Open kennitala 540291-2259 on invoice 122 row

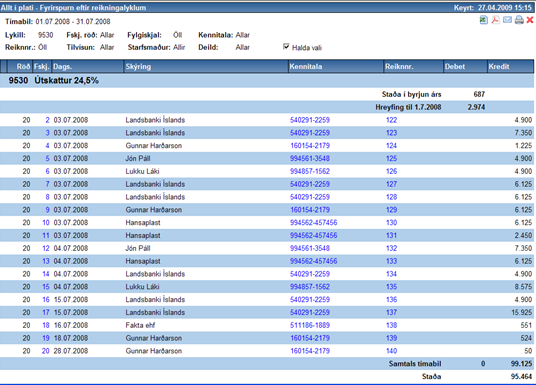[x=310, y=120]
